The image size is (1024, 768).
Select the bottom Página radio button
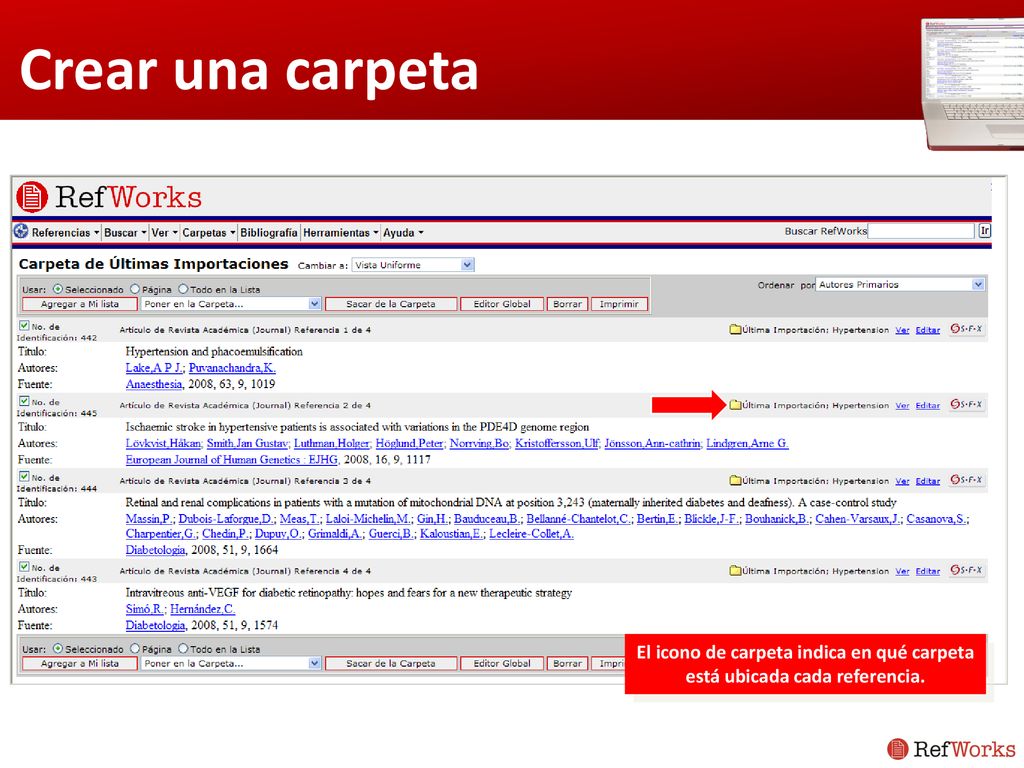135,648
